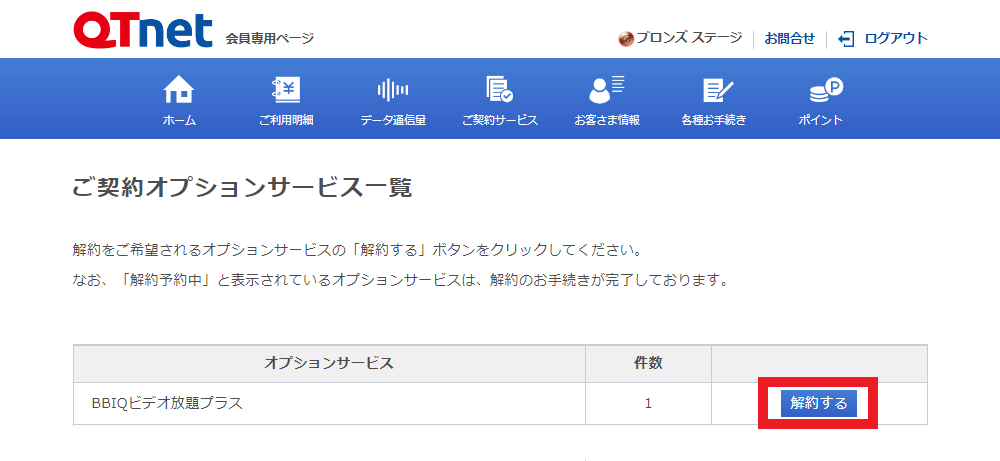
Task: Click the ご契約サービス document checkmark icon
Action: click(499, 90)
